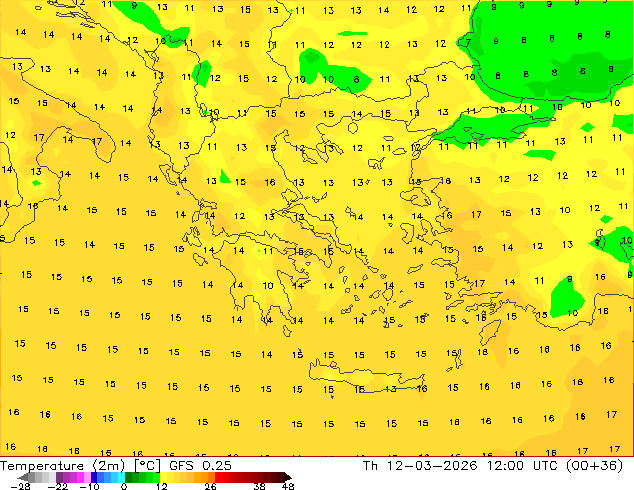634x490 pixels.
Task: Select the bright red legend swatch right of the 26 mark
Action: [218, 477]
